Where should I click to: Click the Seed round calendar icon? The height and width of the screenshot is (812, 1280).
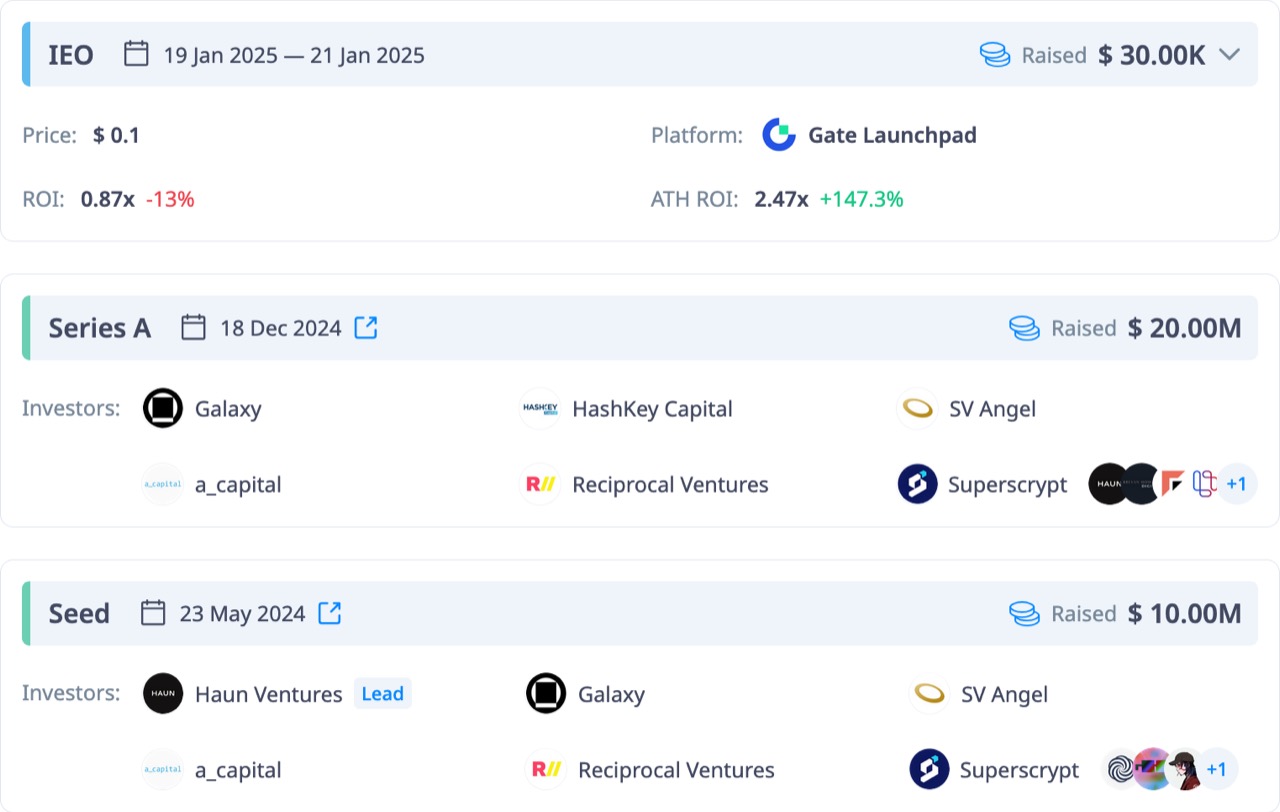pos(153,613)
